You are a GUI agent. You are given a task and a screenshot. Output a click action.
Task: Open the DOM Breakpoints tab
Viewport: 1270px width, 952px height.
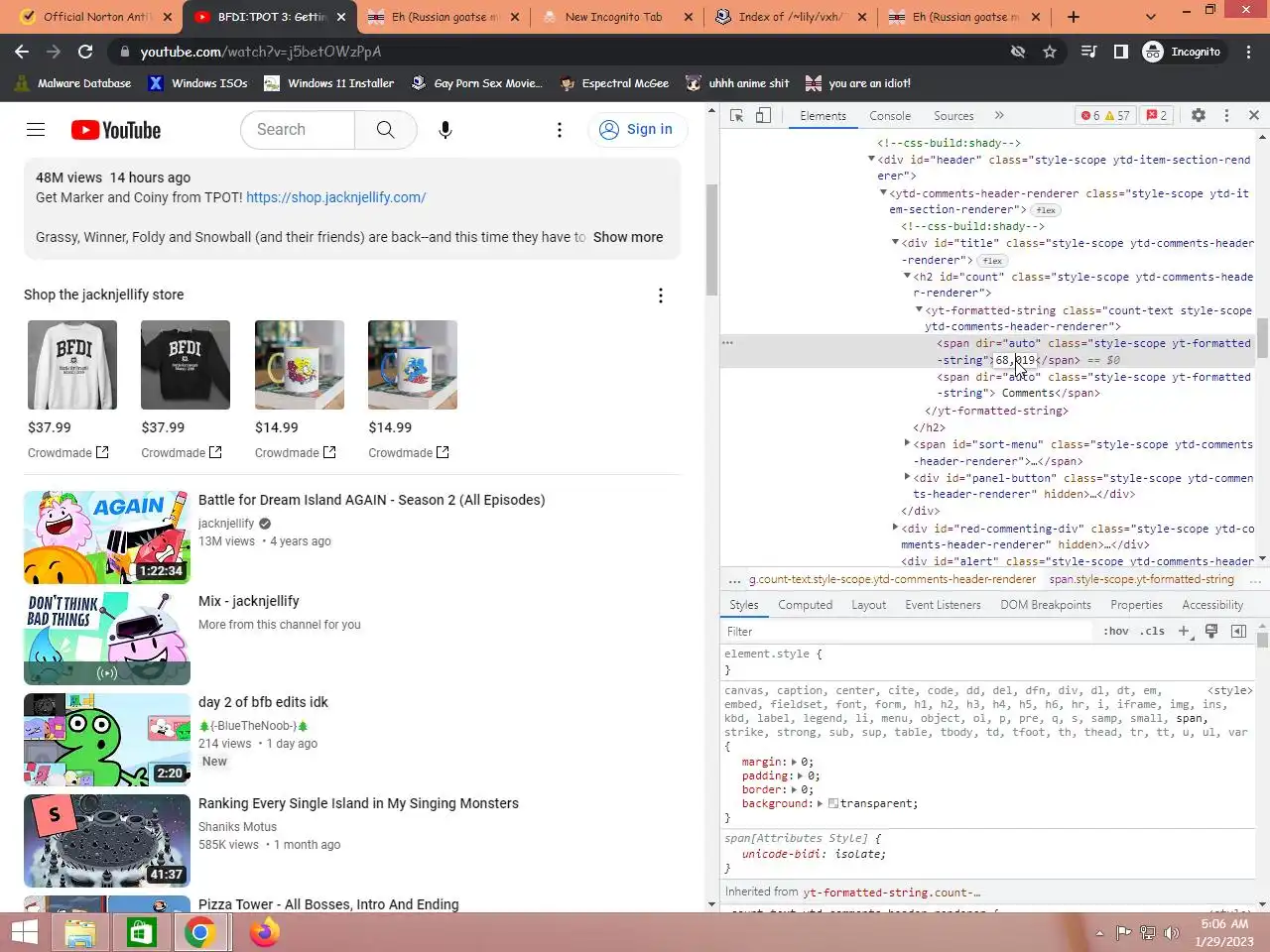coord(1046,605)
